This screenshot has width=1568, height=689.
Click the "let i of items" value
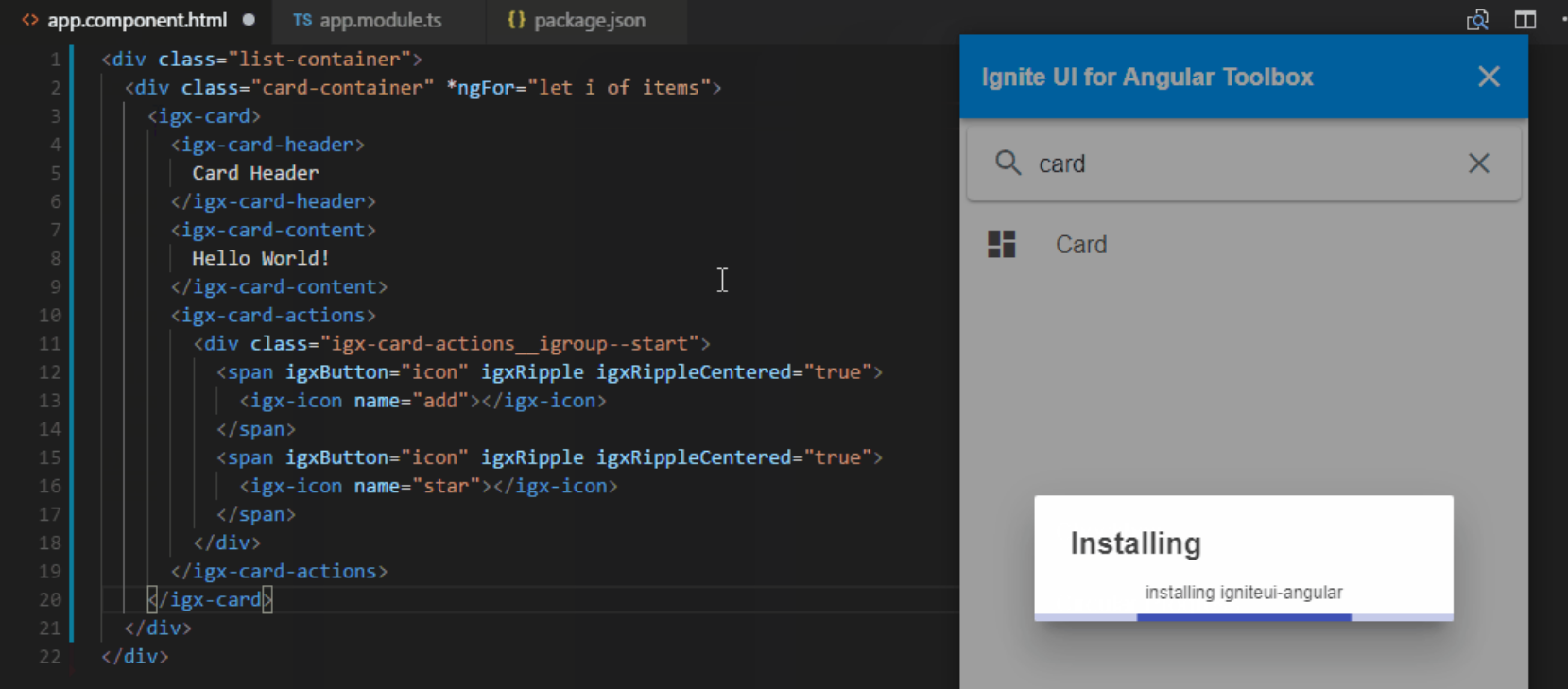[x=619, y=88]
